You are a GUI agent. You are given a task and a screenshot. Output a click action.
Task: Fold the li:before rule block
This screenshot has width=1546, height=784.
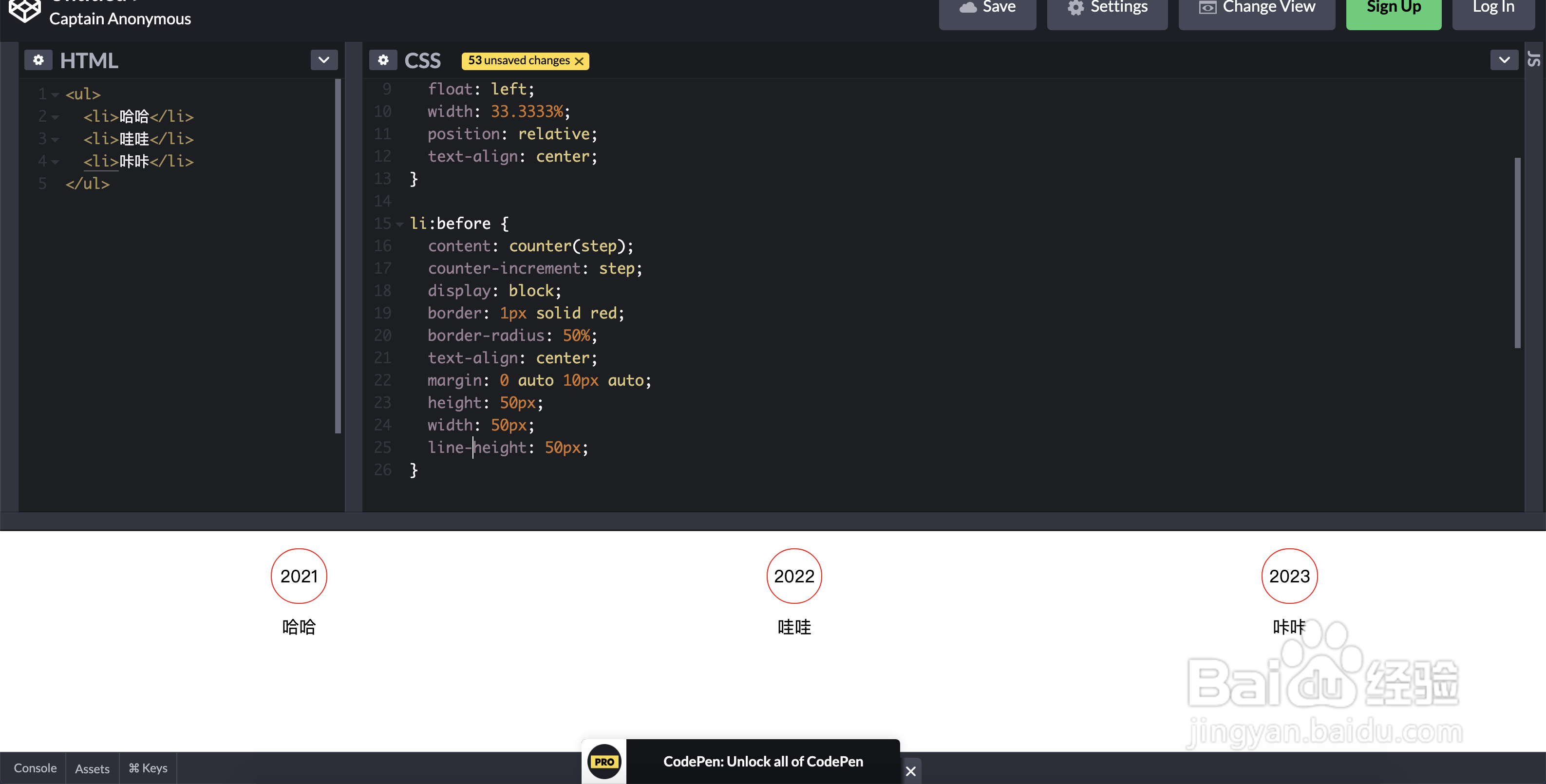coord(400,224)
